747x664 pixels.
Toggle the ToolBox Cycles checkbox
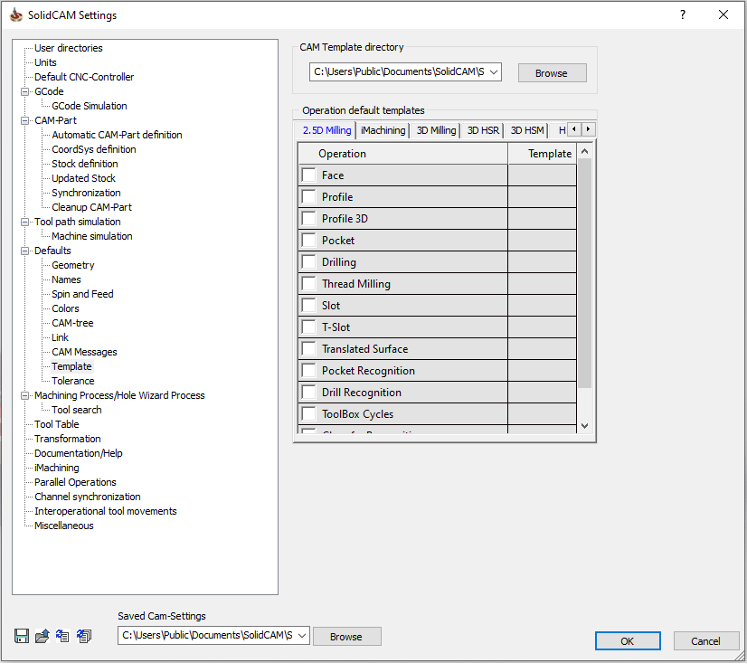click(309, 414)
